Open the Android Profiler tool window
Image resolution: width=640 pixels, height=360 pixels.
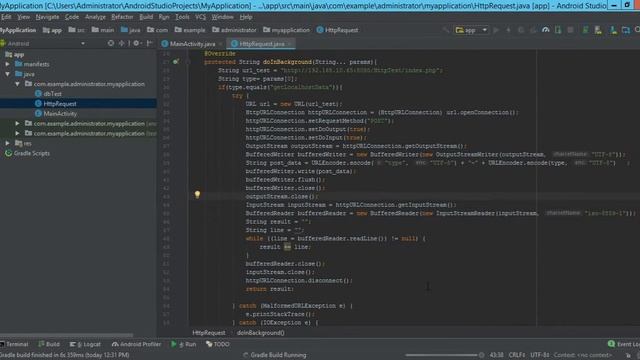[x=136, y=344]
